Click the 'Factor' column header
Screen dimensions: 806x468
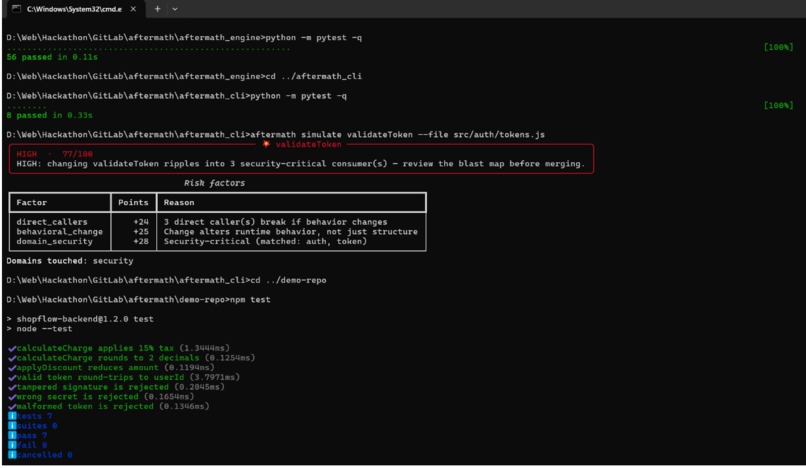click(31, 203)
